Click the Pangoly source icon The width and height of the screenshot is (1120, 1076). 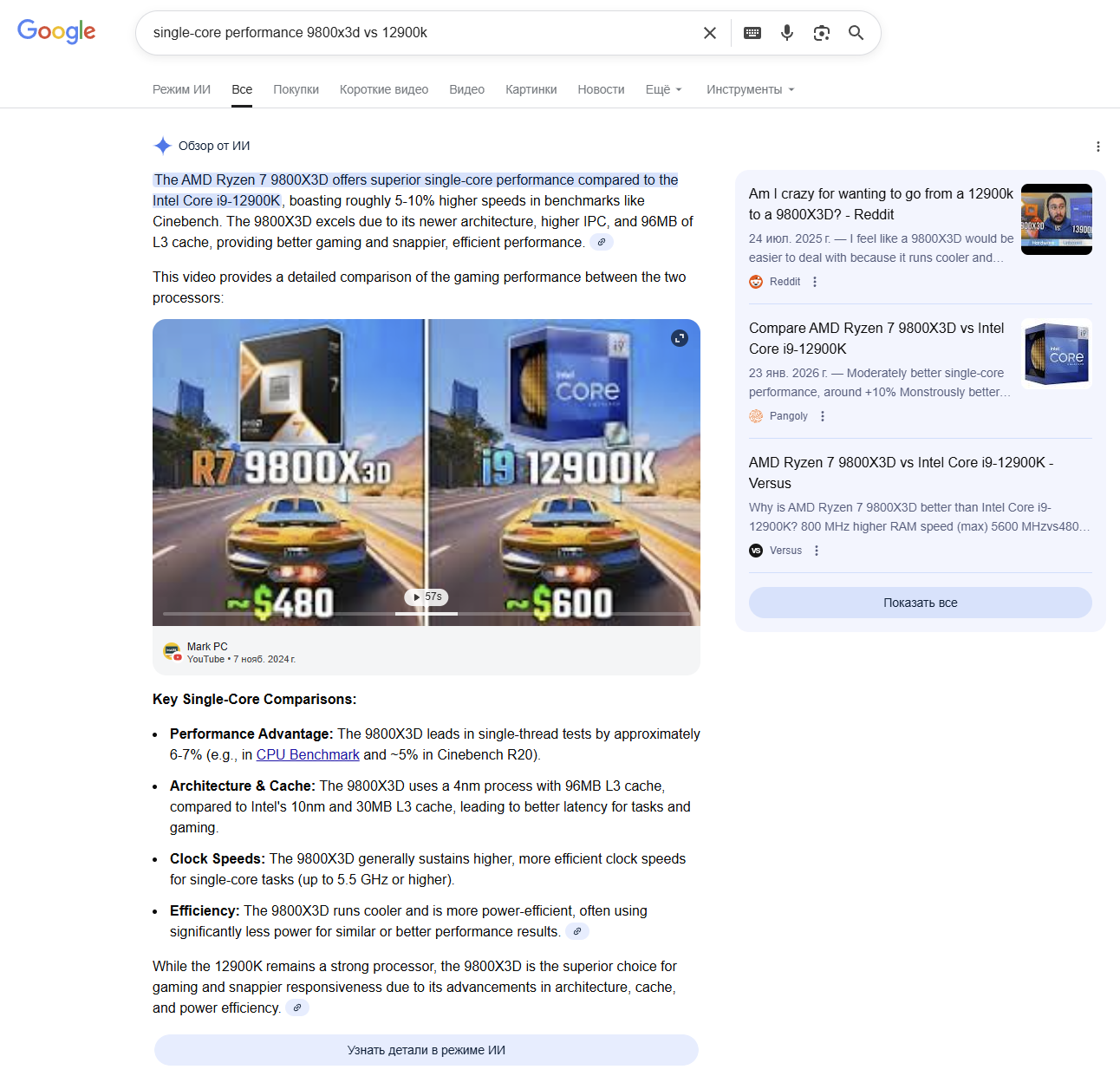pos(756,416)
